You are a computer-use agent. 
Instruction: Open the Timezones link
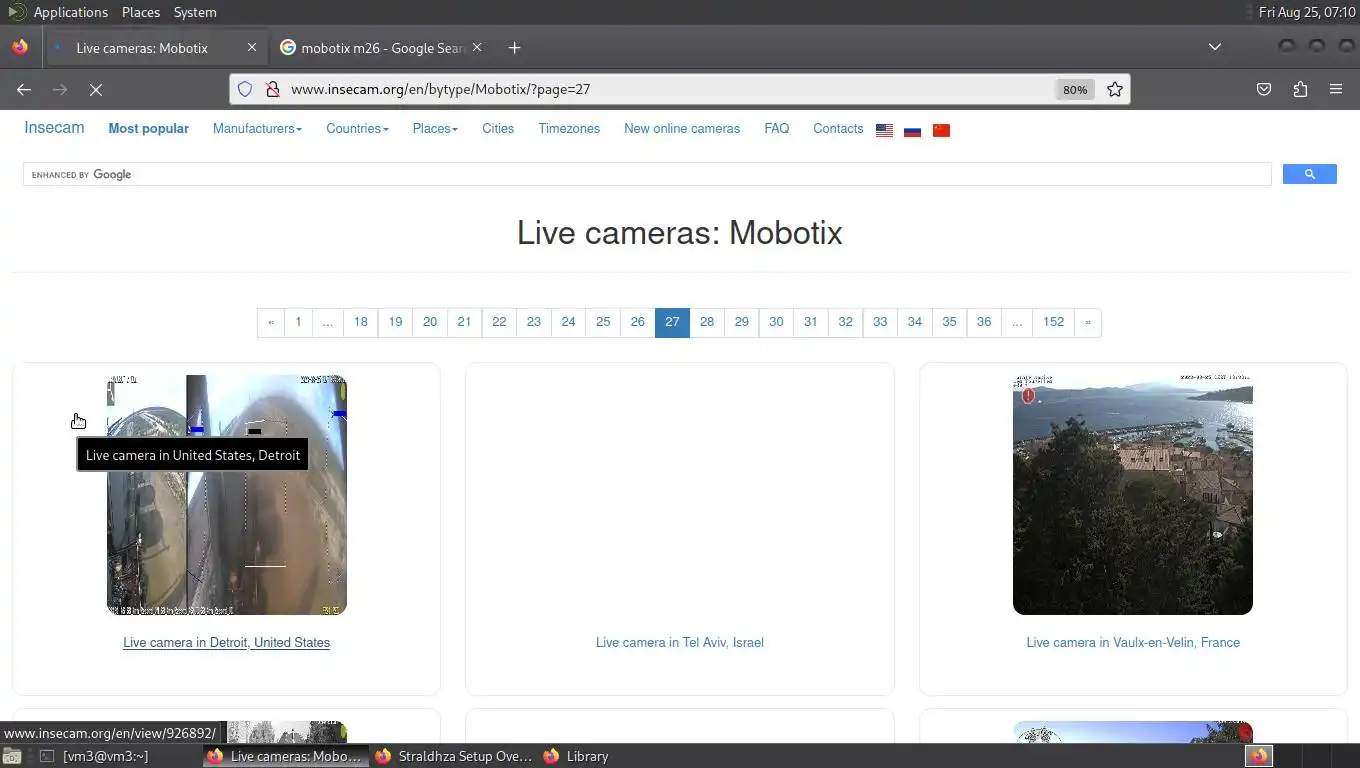(569, 128)
